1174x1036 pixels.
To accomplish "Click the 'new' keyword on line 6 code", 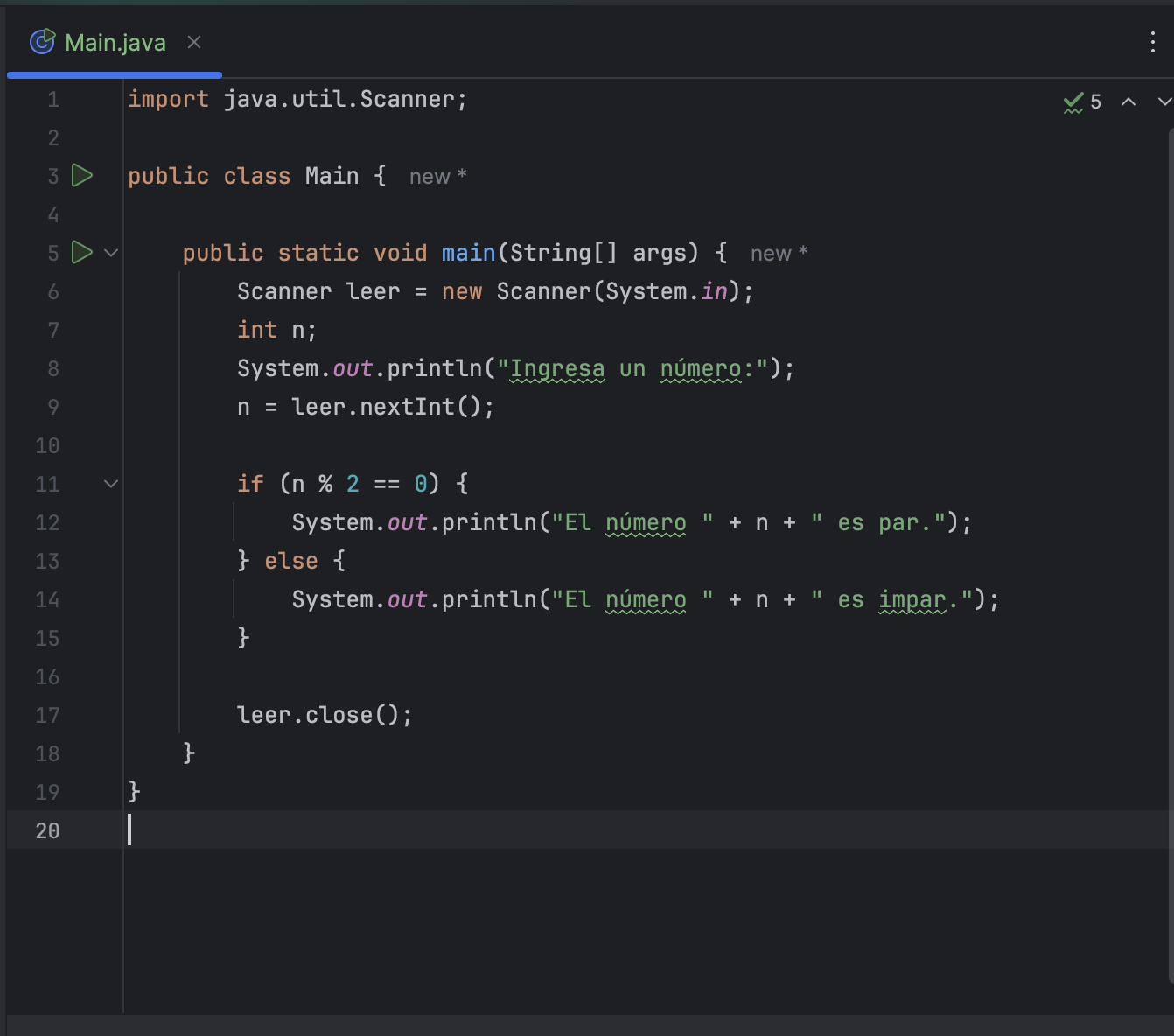I will [462, 291].
